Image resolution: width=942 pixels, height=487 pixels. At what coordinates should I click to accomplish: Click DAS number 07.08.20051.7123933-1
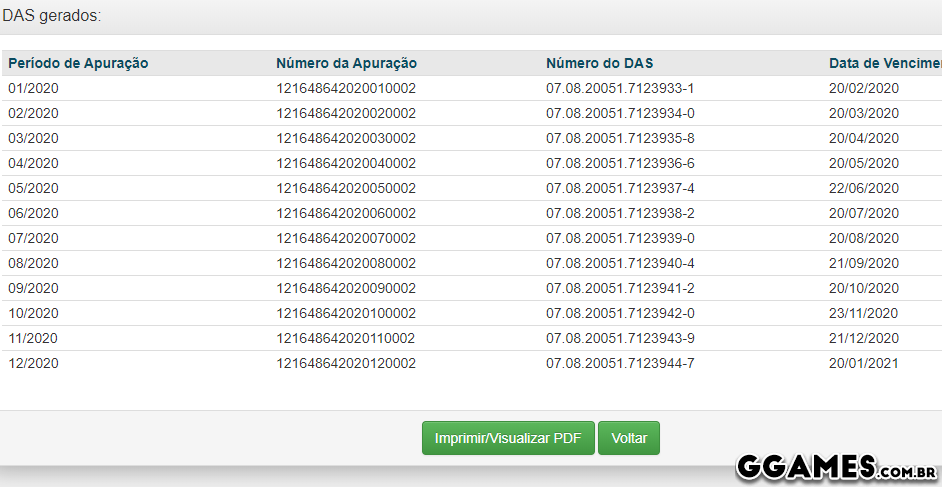coord(620,88)
